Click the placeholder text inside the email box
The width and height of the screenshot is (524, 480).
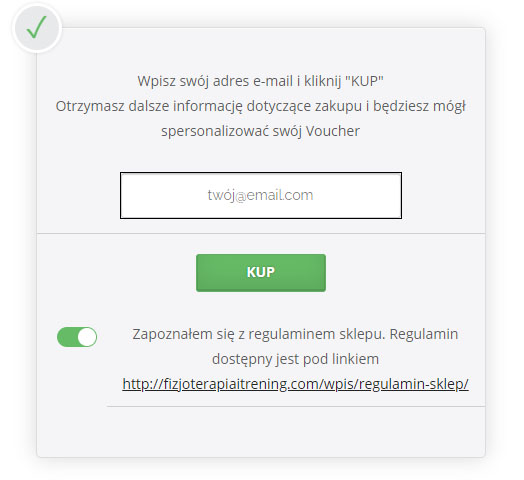[x=260, y=195]
